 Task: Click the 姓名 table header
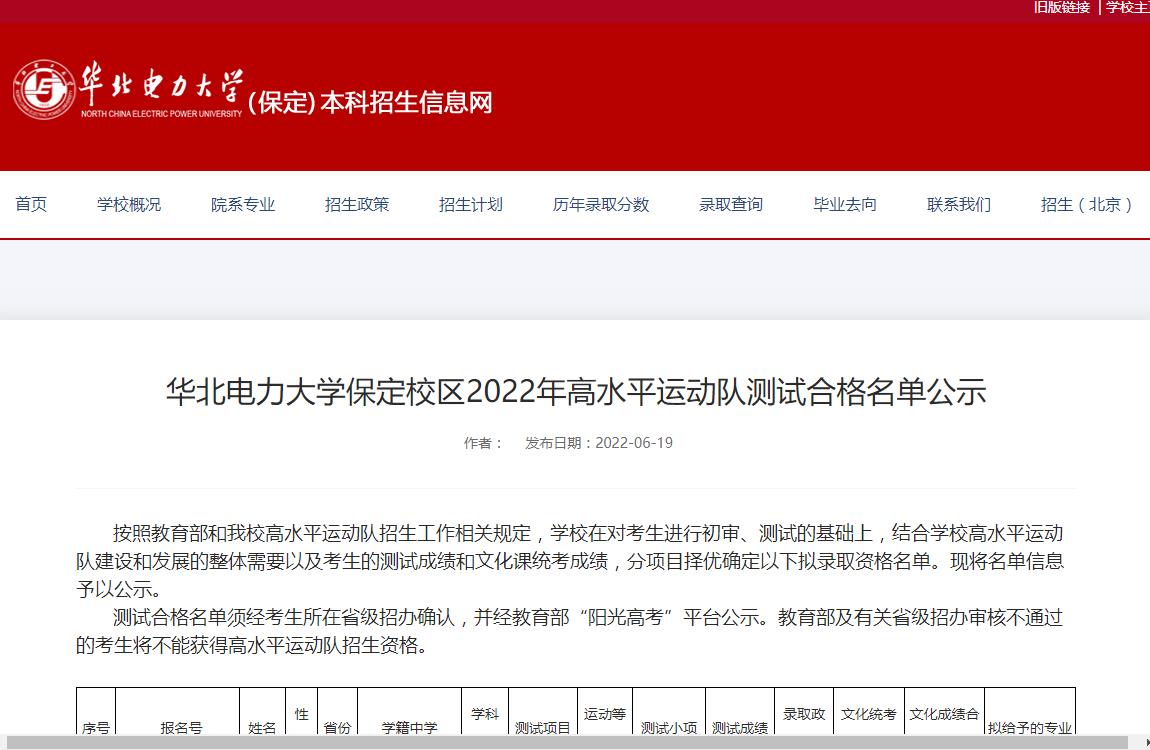262,728
